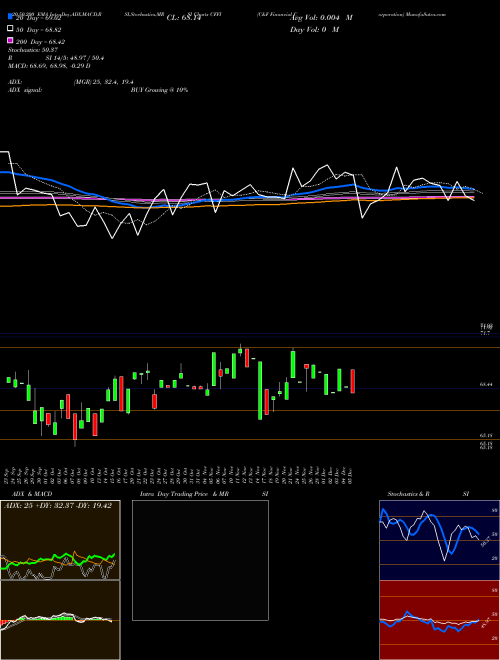500x660 pixels.
Task: Open the ADX line chart panel
Action: coord(60,540)
